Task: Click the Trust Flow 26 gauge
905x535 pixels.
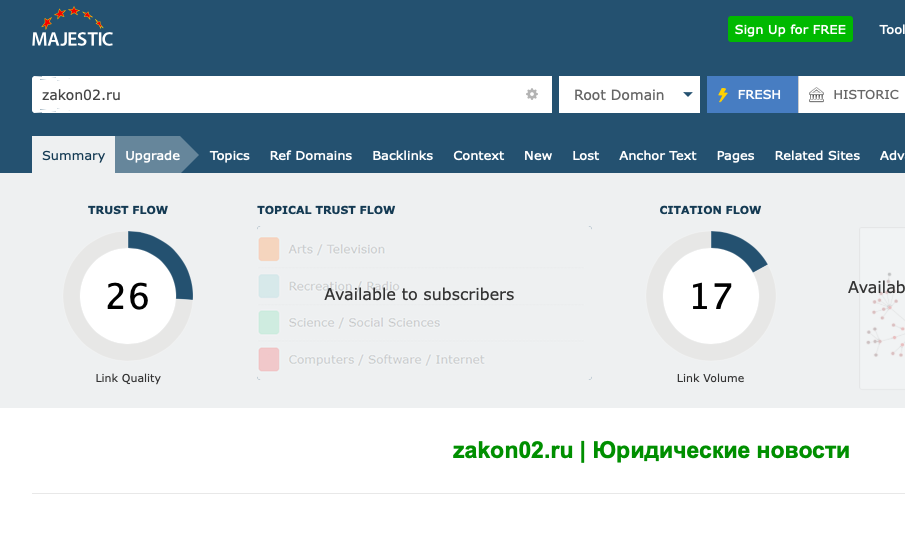Action: tap(128, 295)
